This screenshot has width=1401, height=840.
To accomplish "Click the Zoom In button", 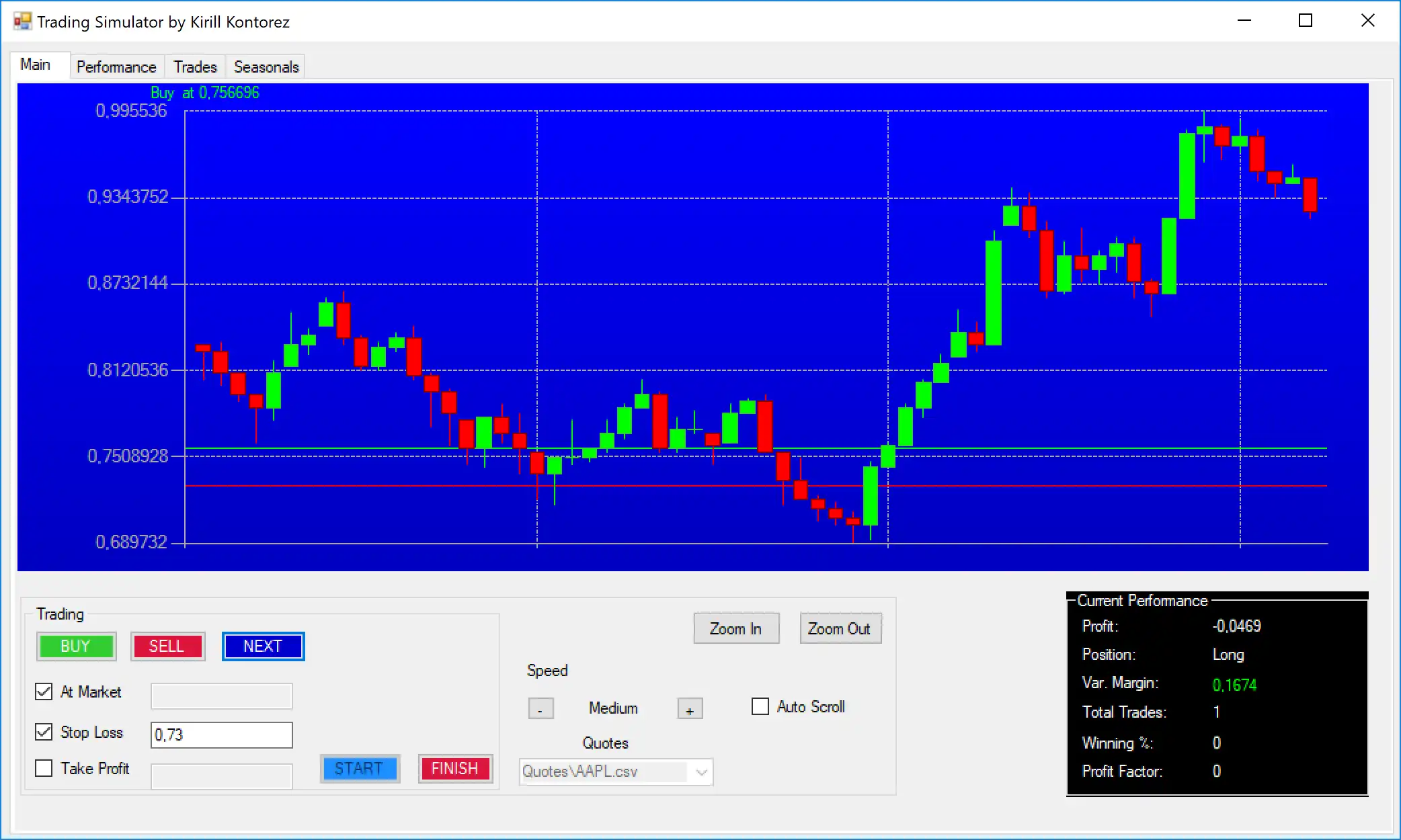I will tap(736, 628).
